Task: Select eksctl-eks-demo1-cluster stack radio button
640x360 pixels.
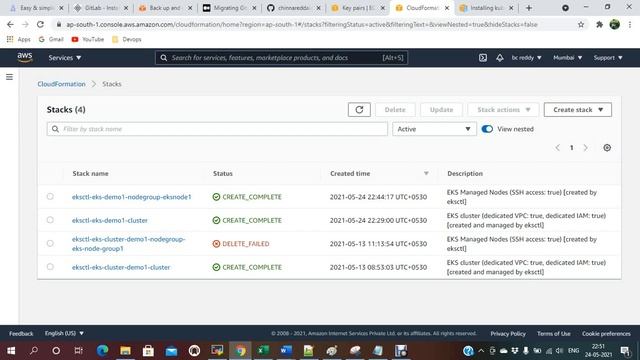Action: pos(50,220)
